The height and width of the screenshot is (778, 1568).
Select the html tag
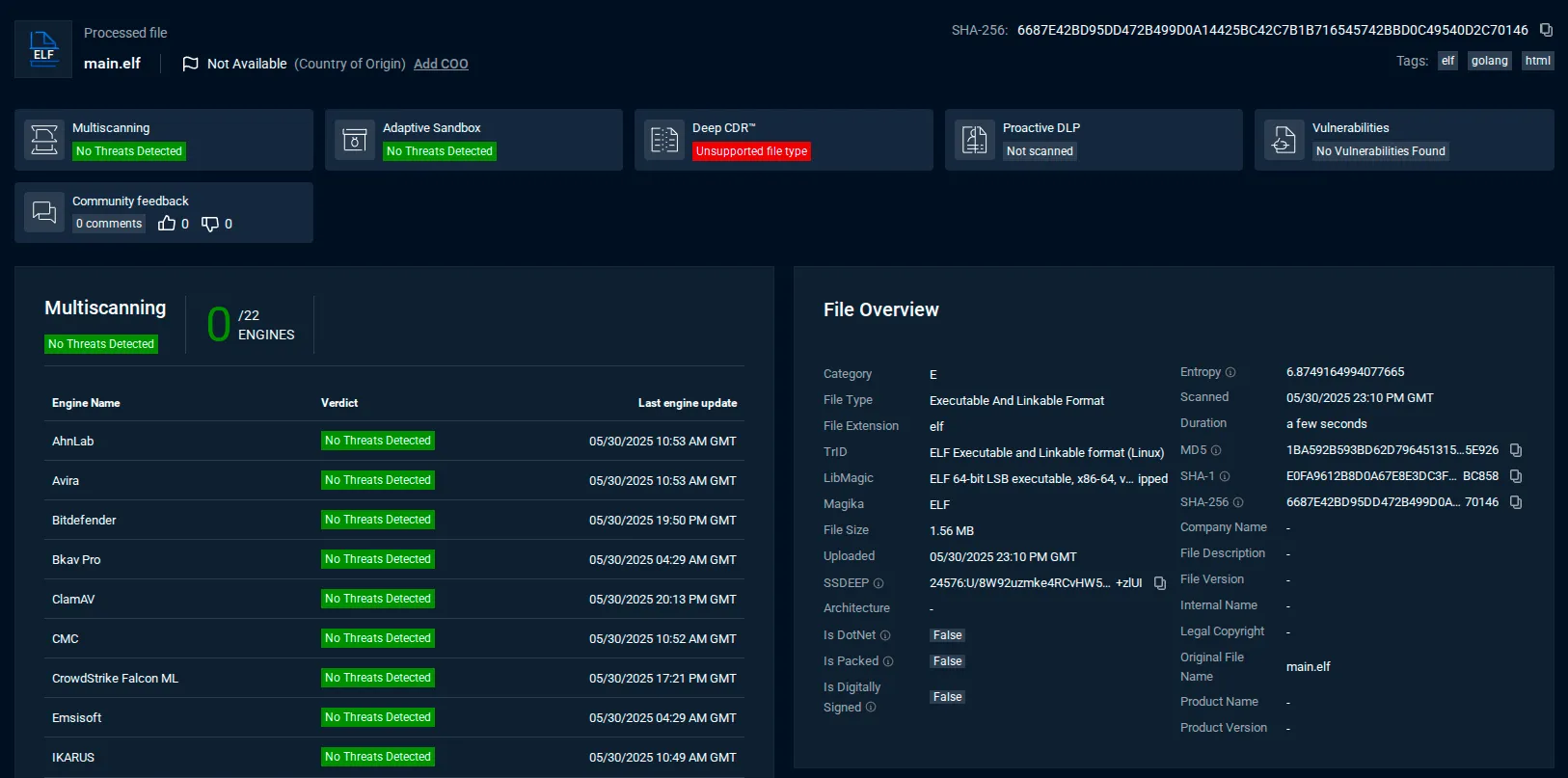pyautogui.click(x=1538, y=61)
